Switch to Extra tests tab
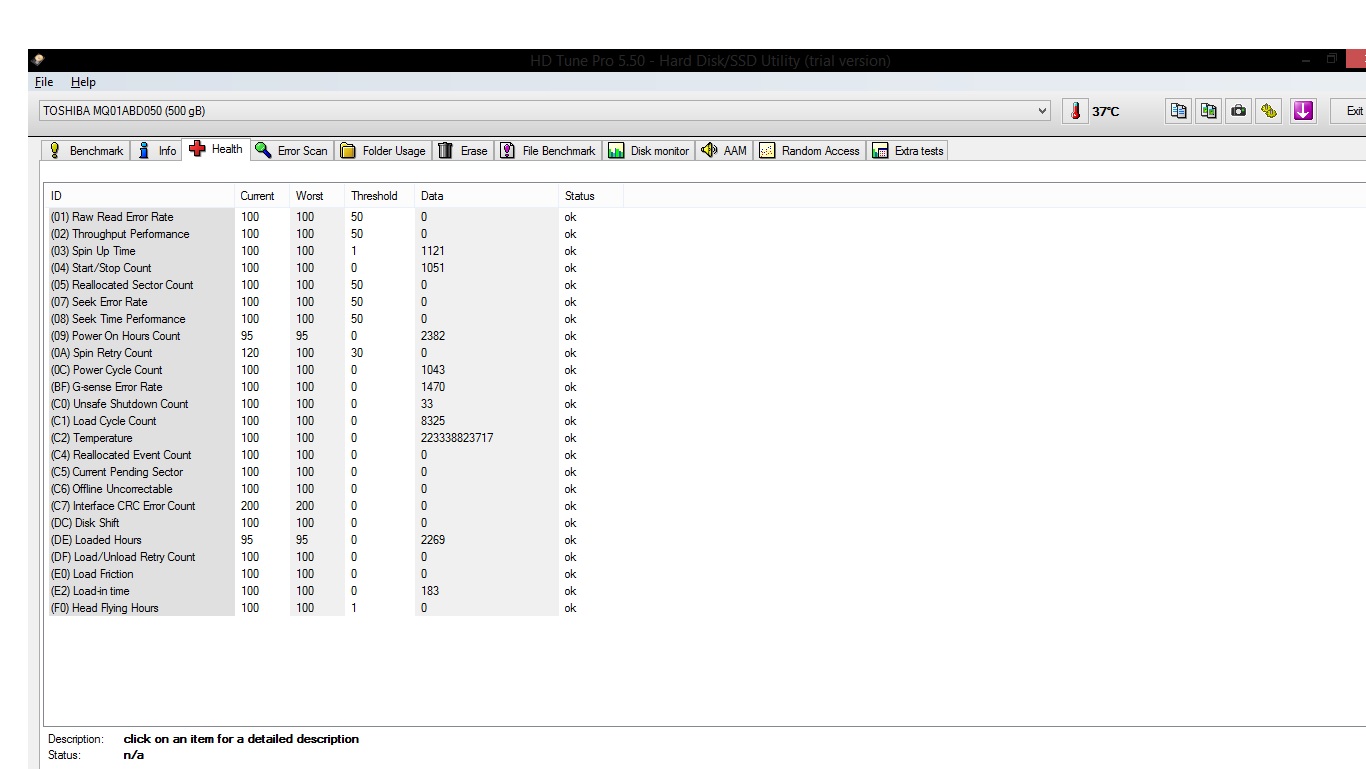The image size is (1366, 769). (x=908, y=151)
